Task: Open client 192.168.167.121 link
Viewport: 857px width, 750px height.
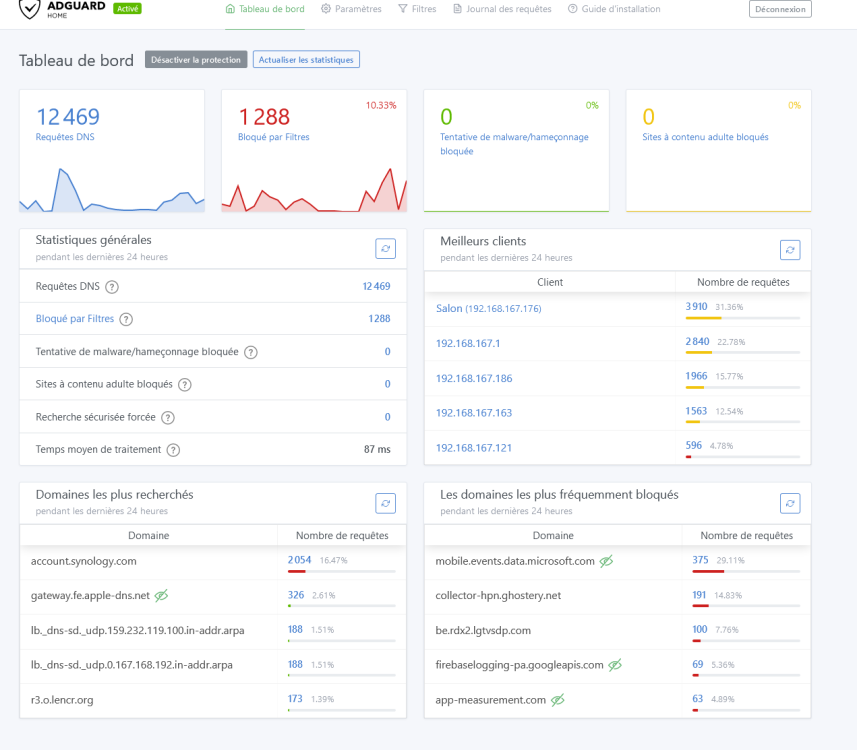Action: coord(474,448)
